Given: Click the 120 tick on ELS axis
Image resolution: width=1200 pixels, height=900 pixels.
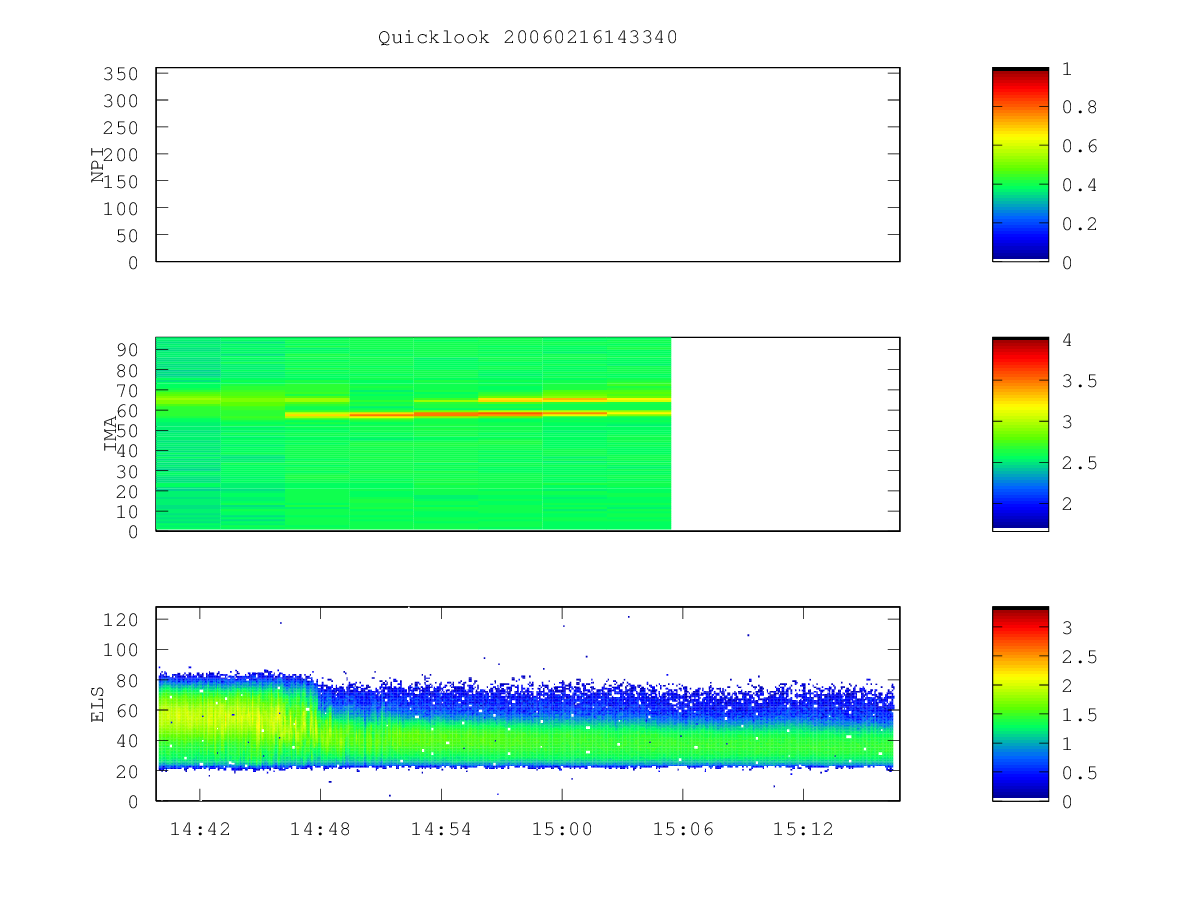Looking at the screenshot, I should point(123,620).
